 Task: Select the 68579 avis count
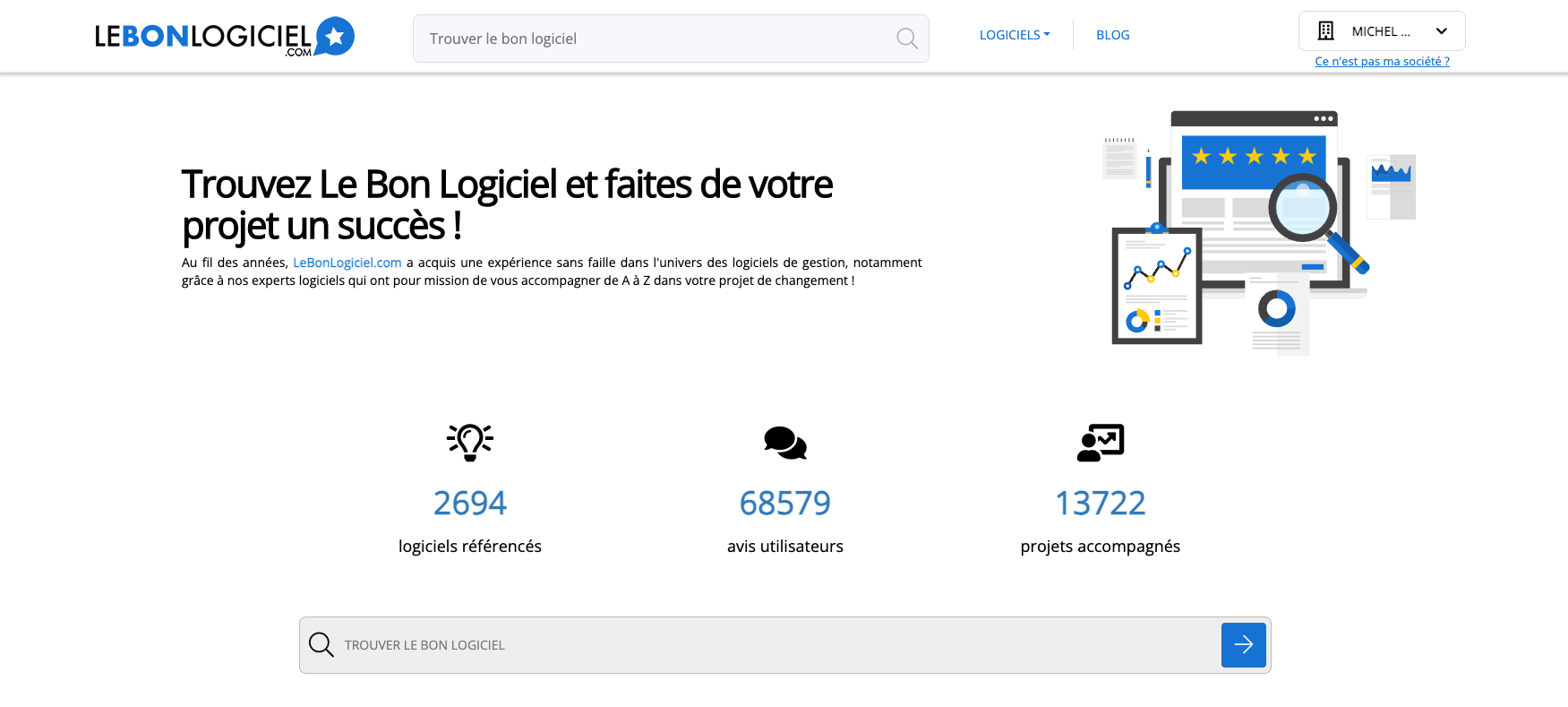point(785,503)
